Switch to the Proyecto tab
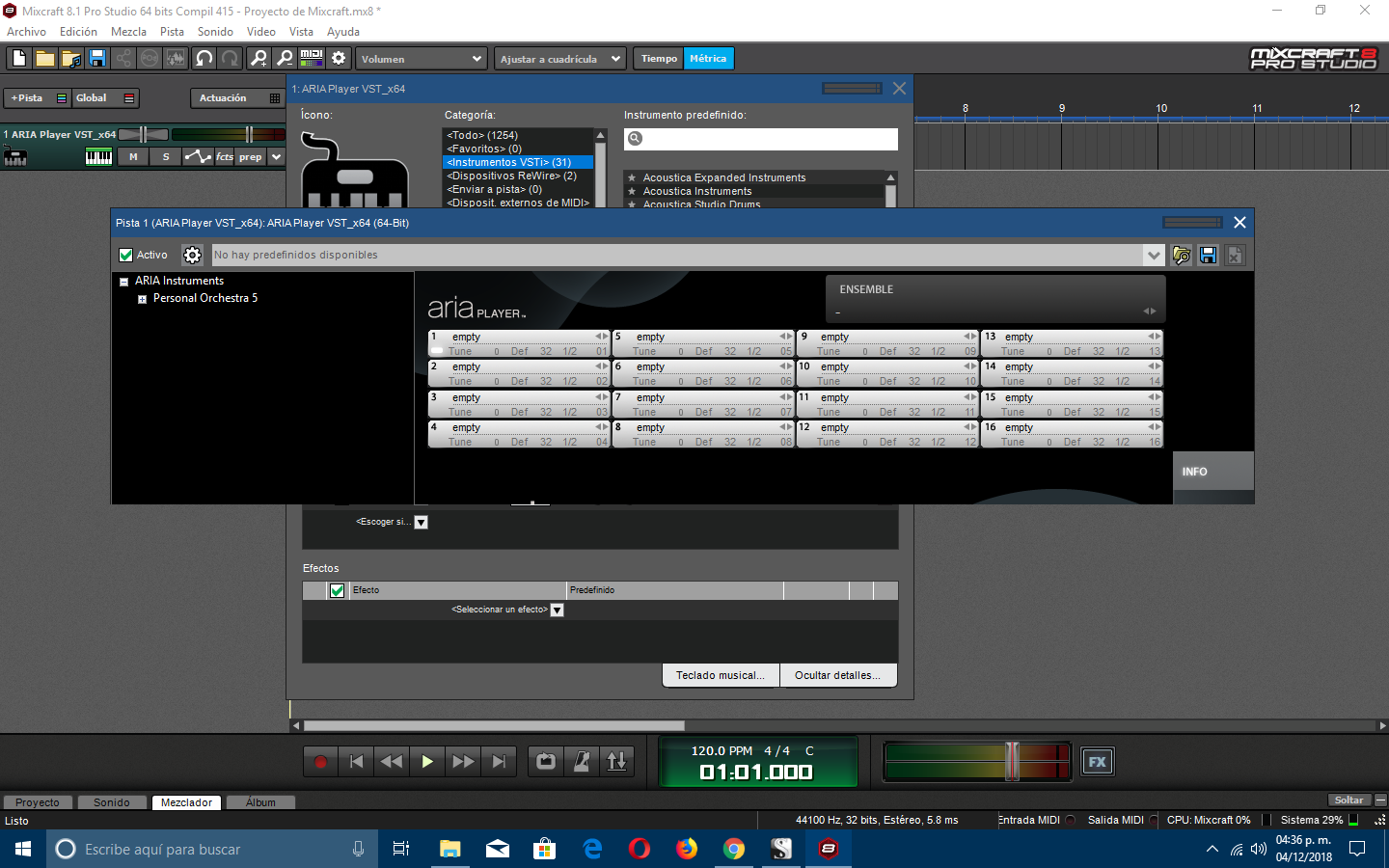The image size is (1389, 868). tap(38, 802)
